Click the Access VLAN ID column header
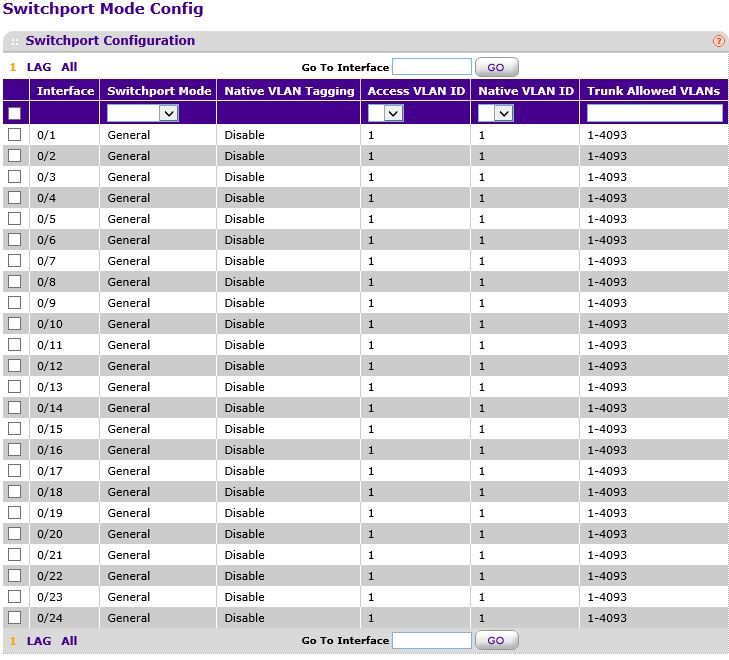Screen dimensions: 729x660 pos(416,91)
